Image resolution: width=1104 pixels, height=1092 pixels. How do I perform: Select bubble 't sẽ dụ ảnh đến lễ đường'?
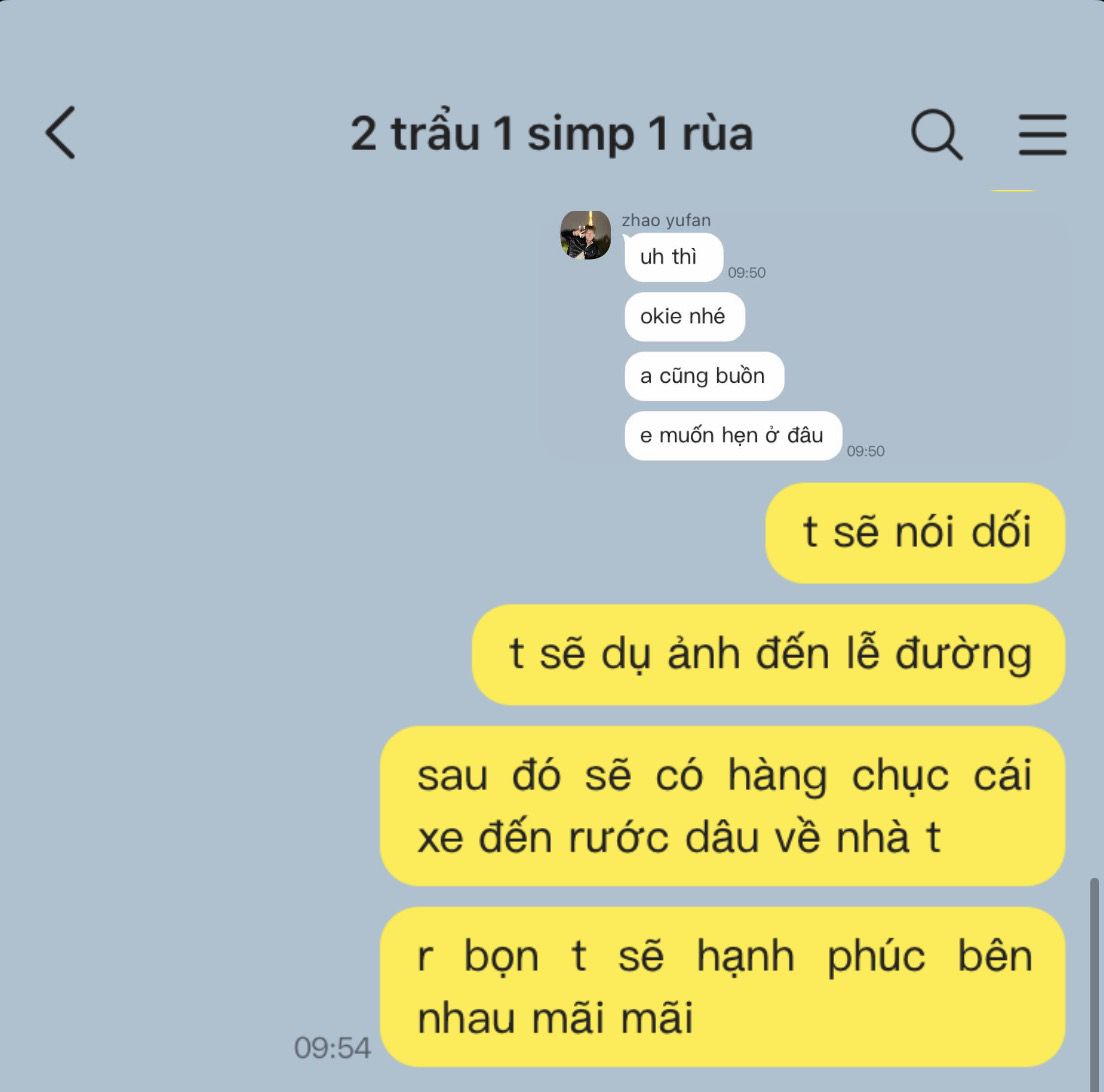(768, 655)
